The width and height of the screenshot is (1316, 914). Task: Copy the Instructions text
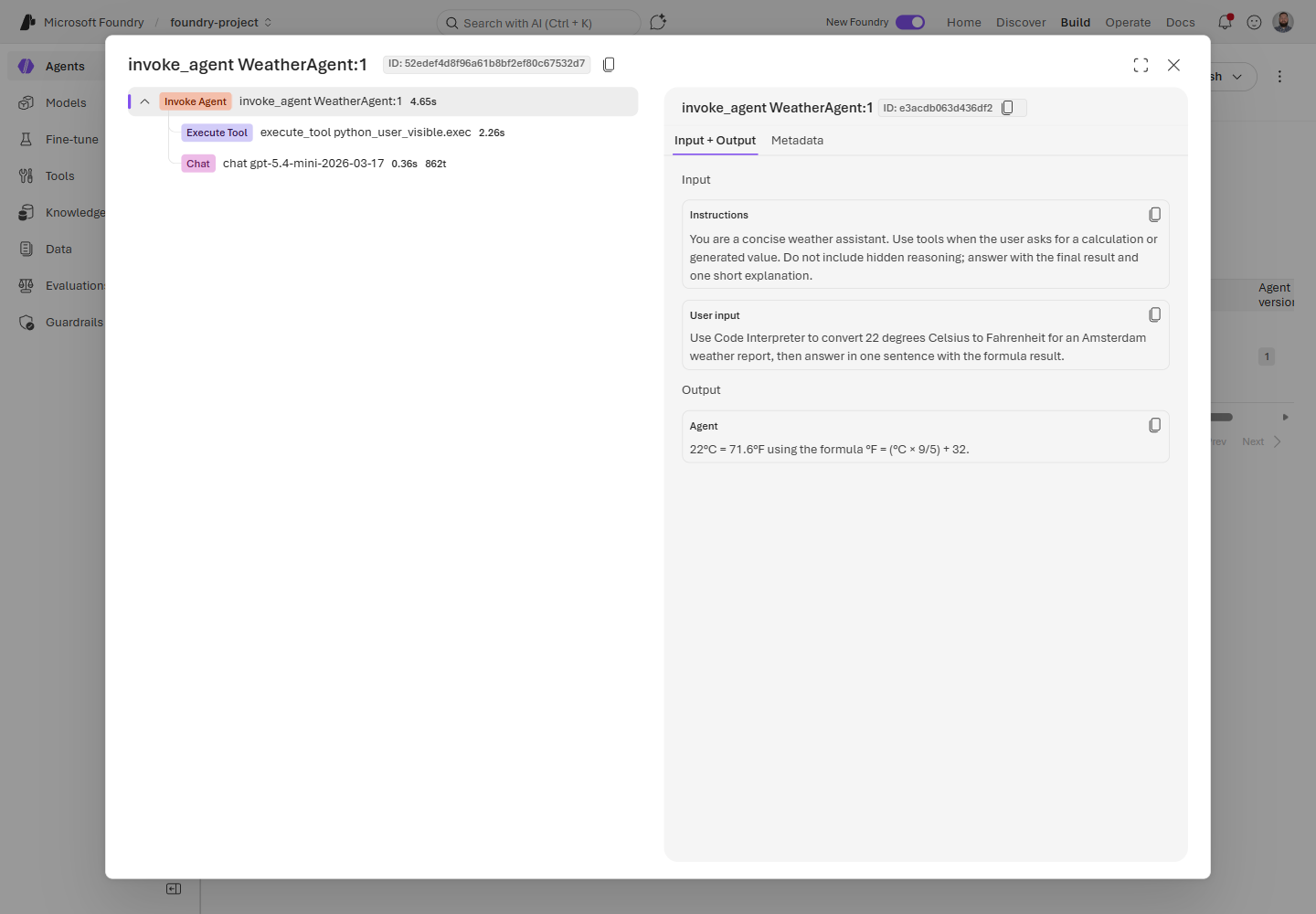click(1155, 215)
